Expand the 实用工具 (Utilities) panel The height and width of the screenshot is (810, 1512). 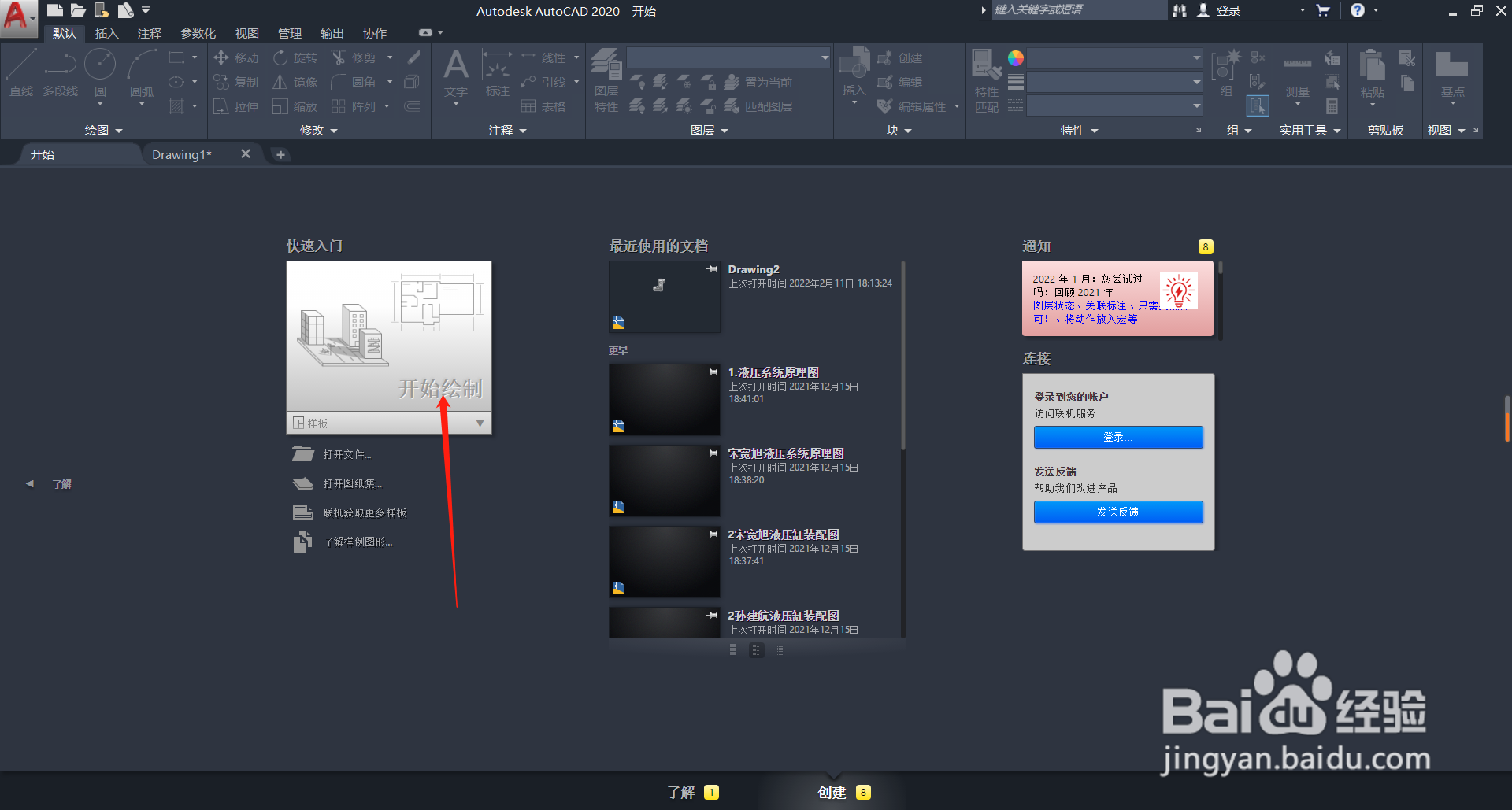click(x=1310, y=131)
